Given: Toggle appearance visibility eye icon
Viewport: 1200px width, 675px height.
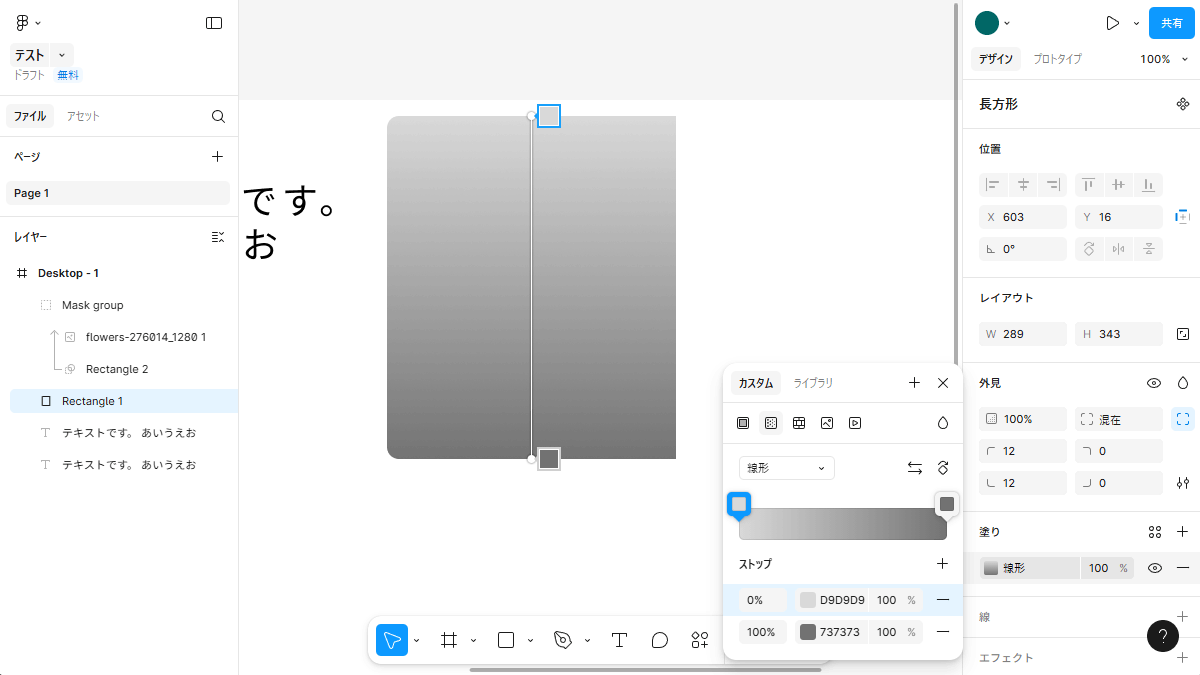Looking at the screenshot, I should tap(1154, 383).
